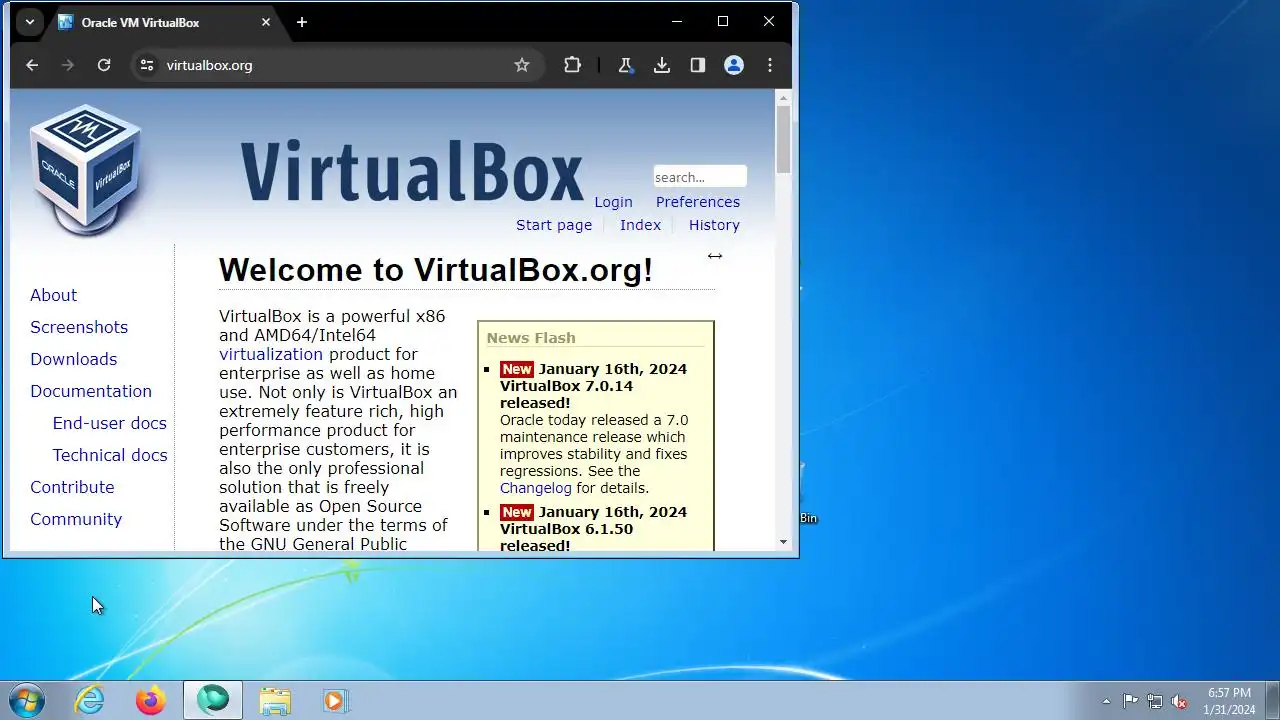Click the site search box
This screenshot has width=1280, height=720.
tap(700, 177)
